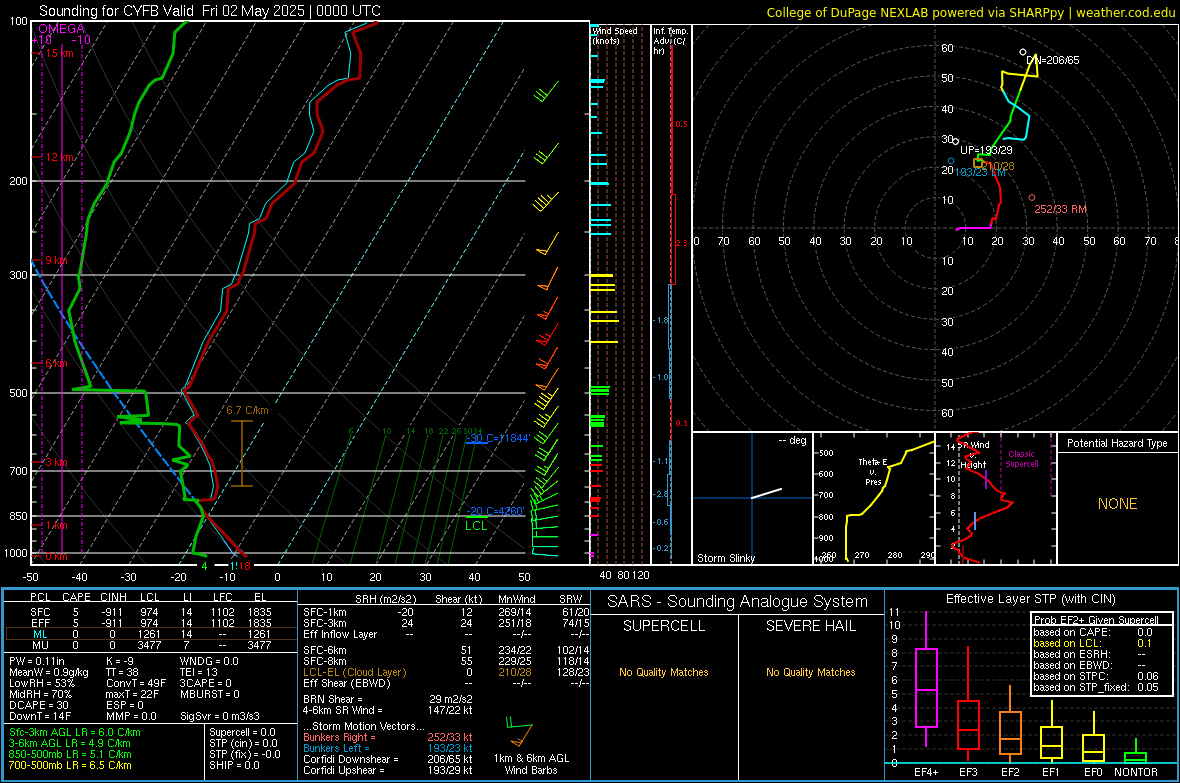Click the 9 km height marker

click(x=56, y=260)
